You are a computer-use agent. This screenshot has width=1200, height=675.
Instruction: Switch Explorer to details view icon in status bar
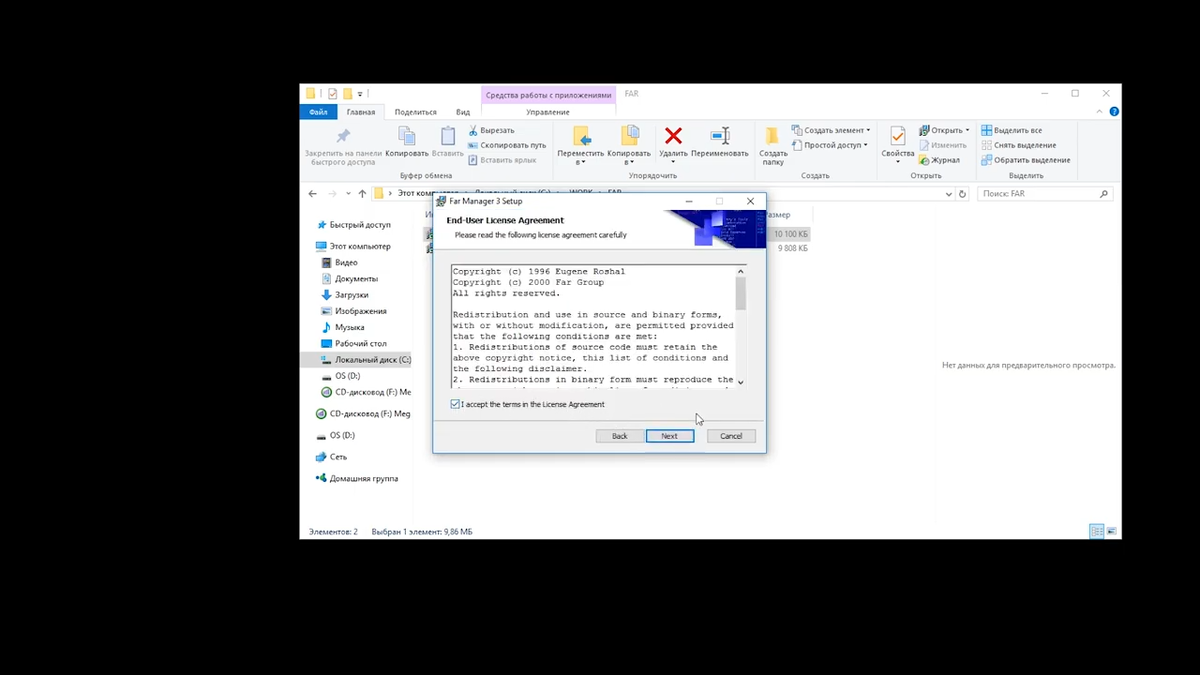click(1096, 531)
